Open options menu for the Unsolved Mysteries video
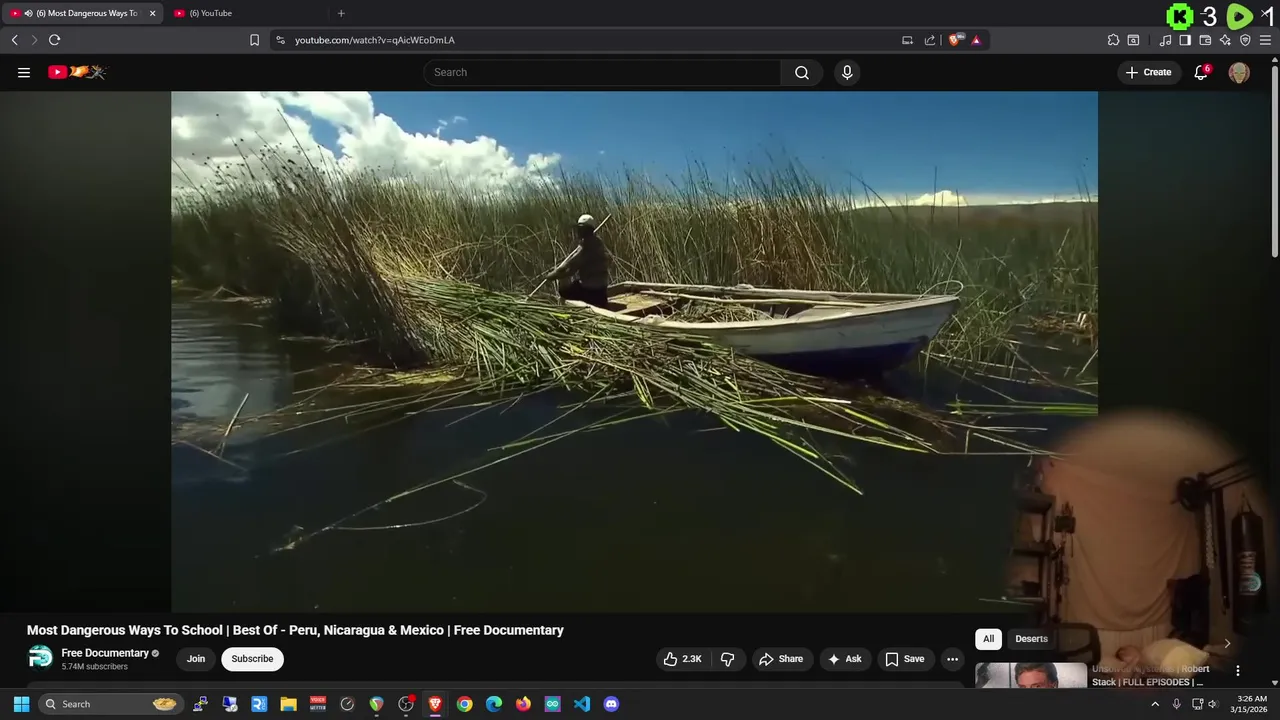 (x=1237, y=671)
